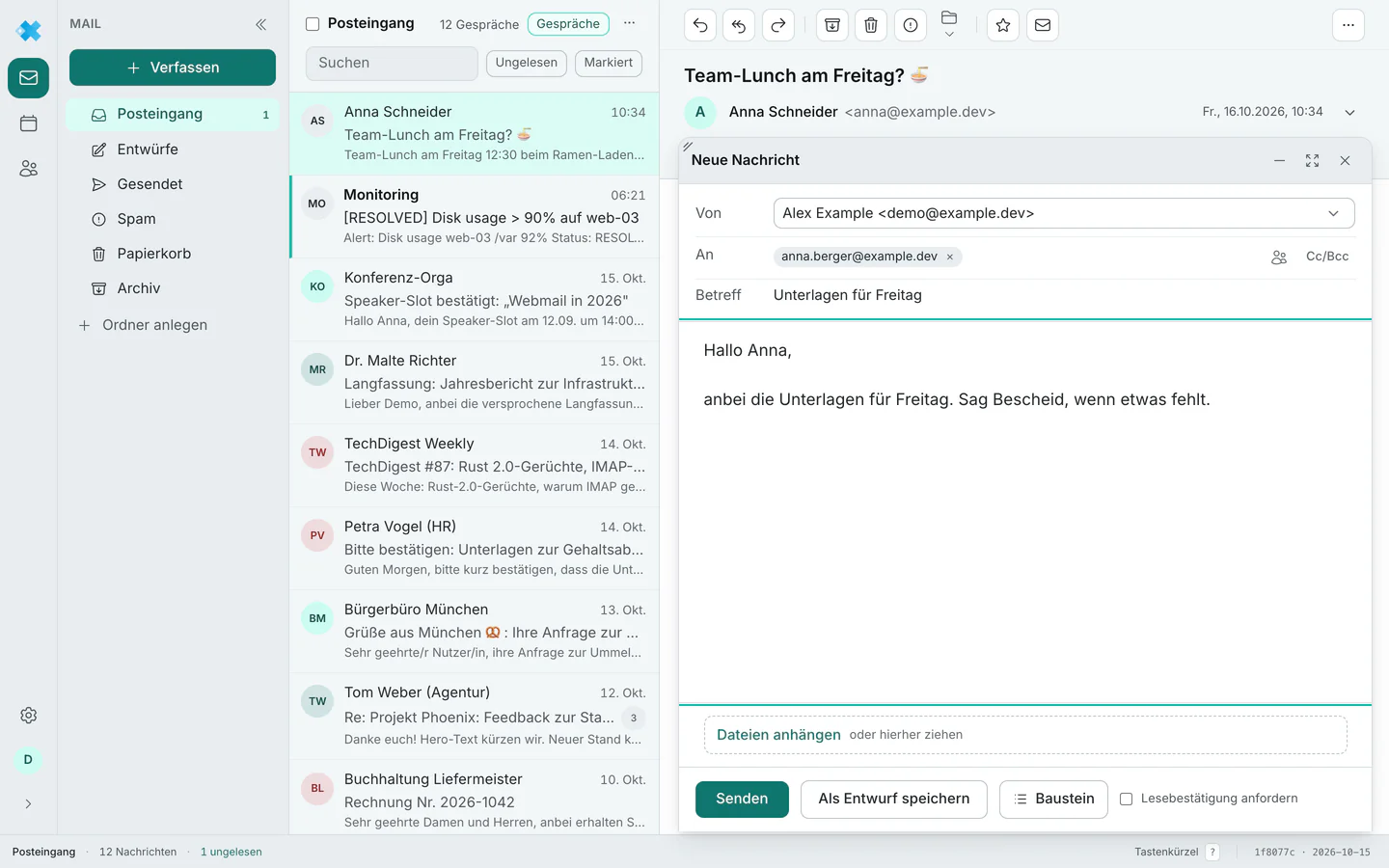Viewport: 1389px width, 868px height.
Task: Click the Verfassen button
Action: (173, 68)
